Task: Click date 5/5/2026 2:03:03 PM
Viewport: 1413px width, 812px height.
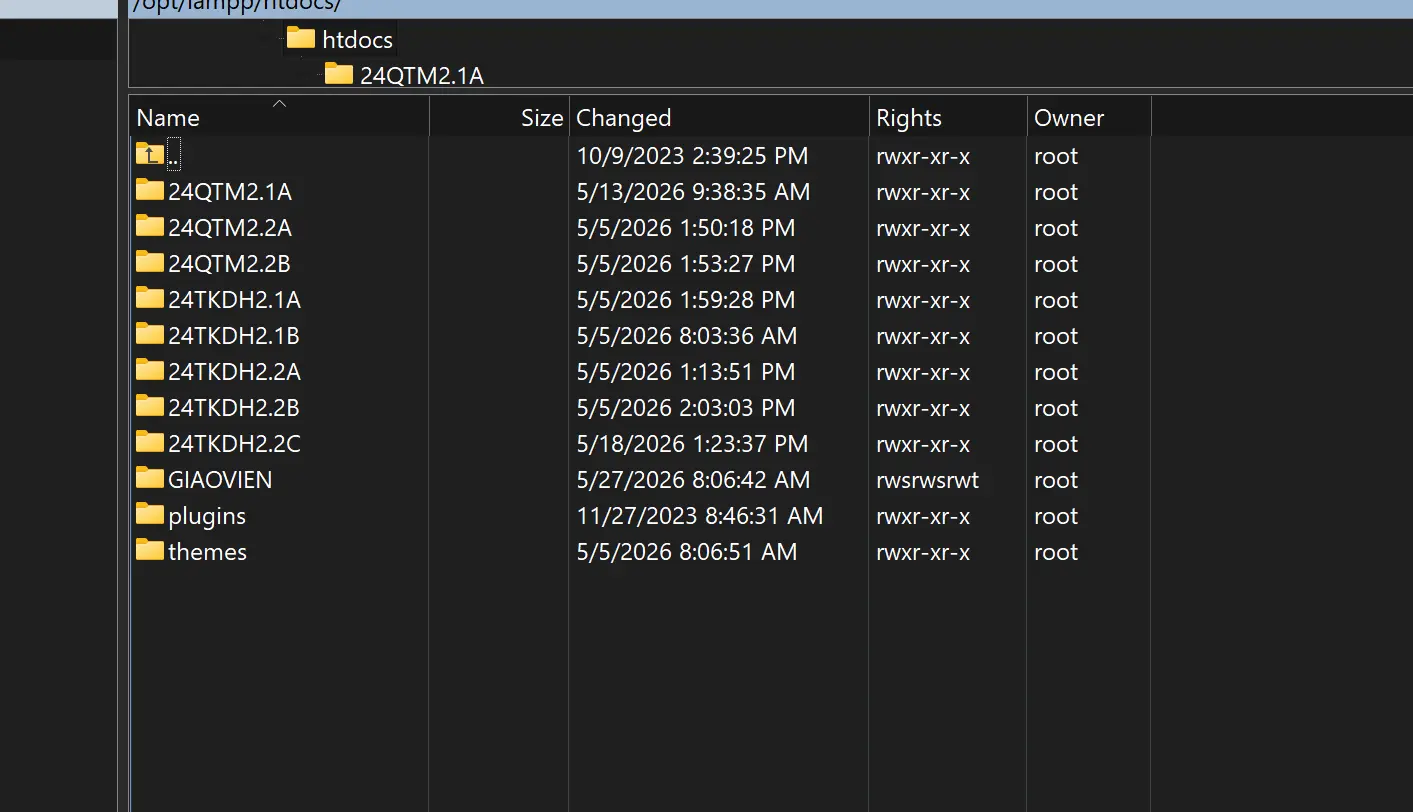Action: coord(686,408)
